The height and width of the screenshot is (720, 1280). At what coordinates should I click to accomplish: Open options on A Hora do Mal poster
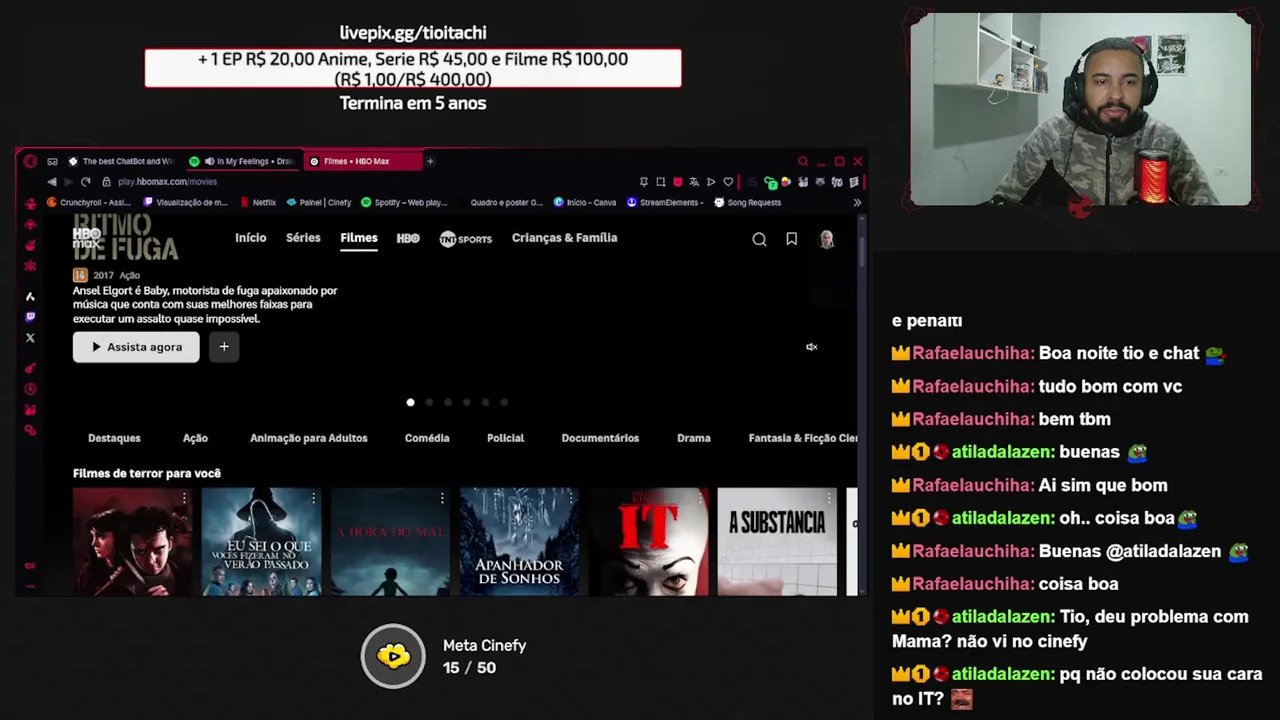pos(442,498)
